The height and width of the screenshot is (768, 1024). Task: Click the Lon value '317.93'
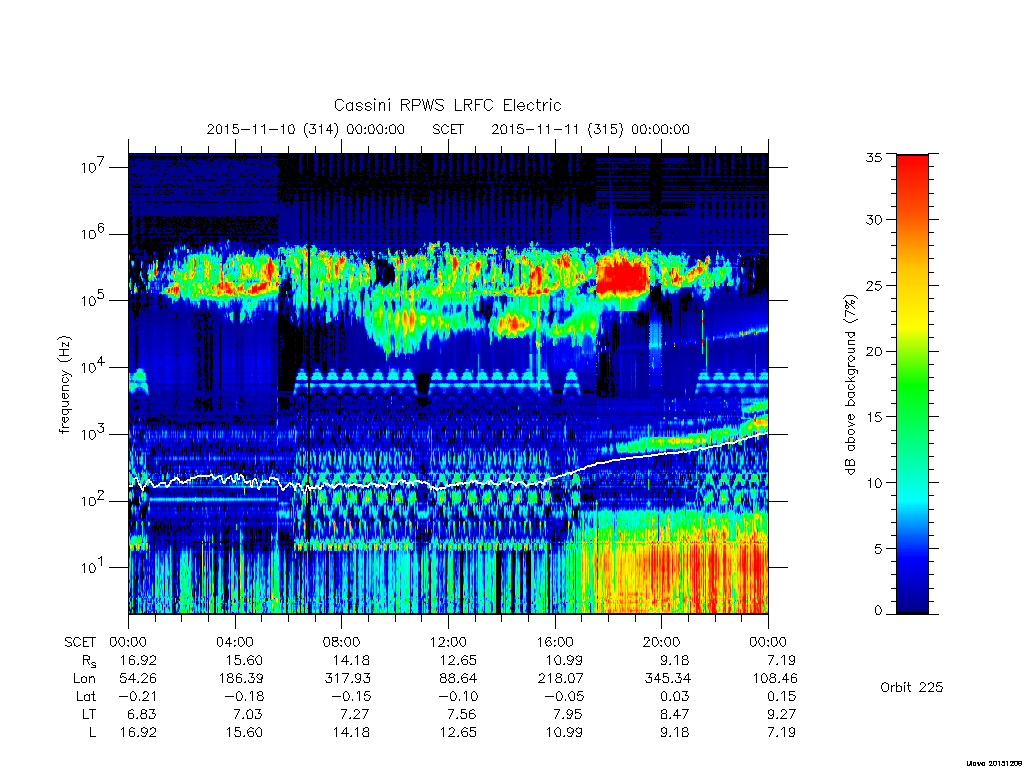pos(347,679)
